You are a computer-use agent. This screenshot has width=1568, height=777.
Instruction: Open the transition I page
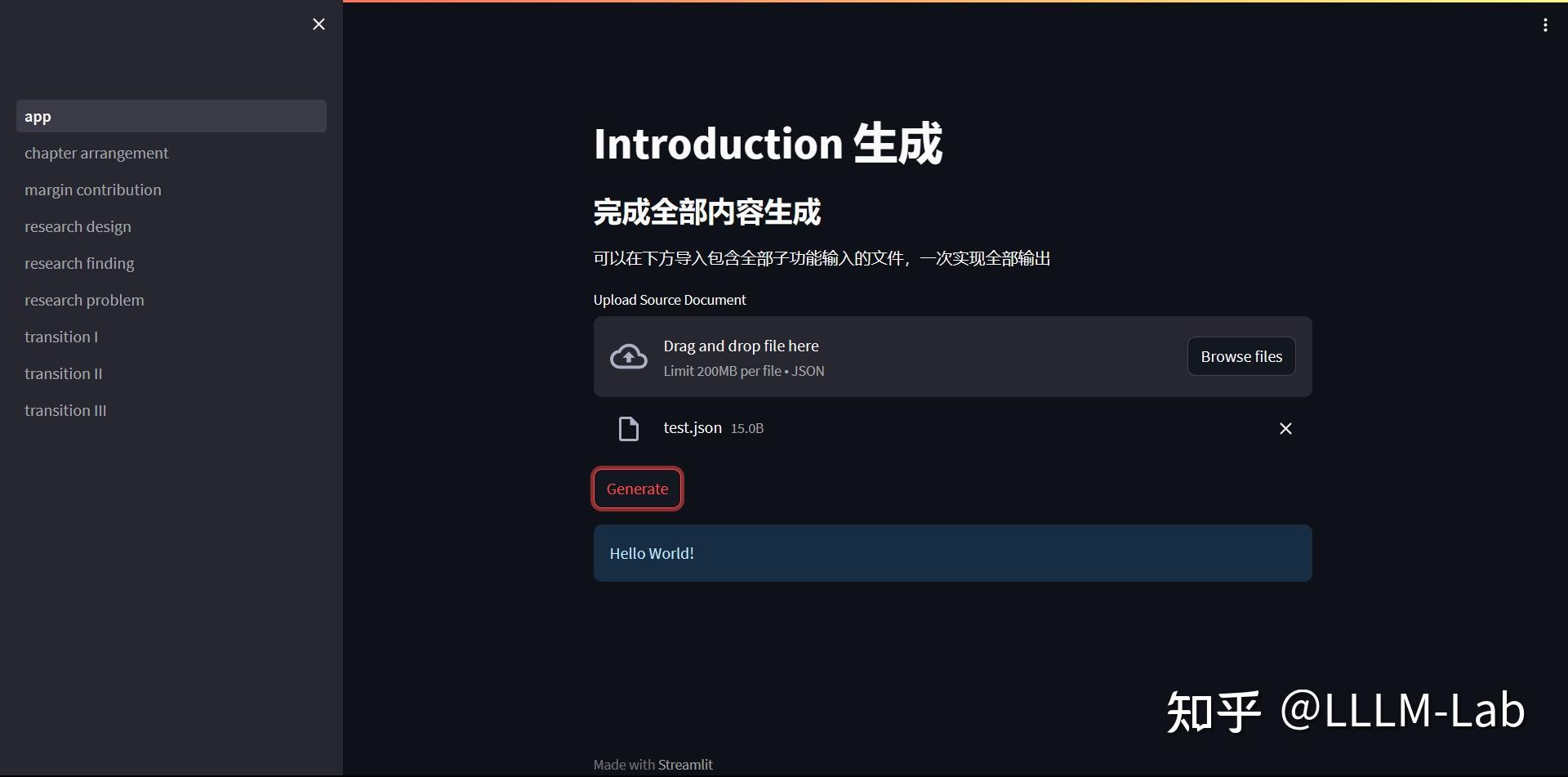click(61, 337)
